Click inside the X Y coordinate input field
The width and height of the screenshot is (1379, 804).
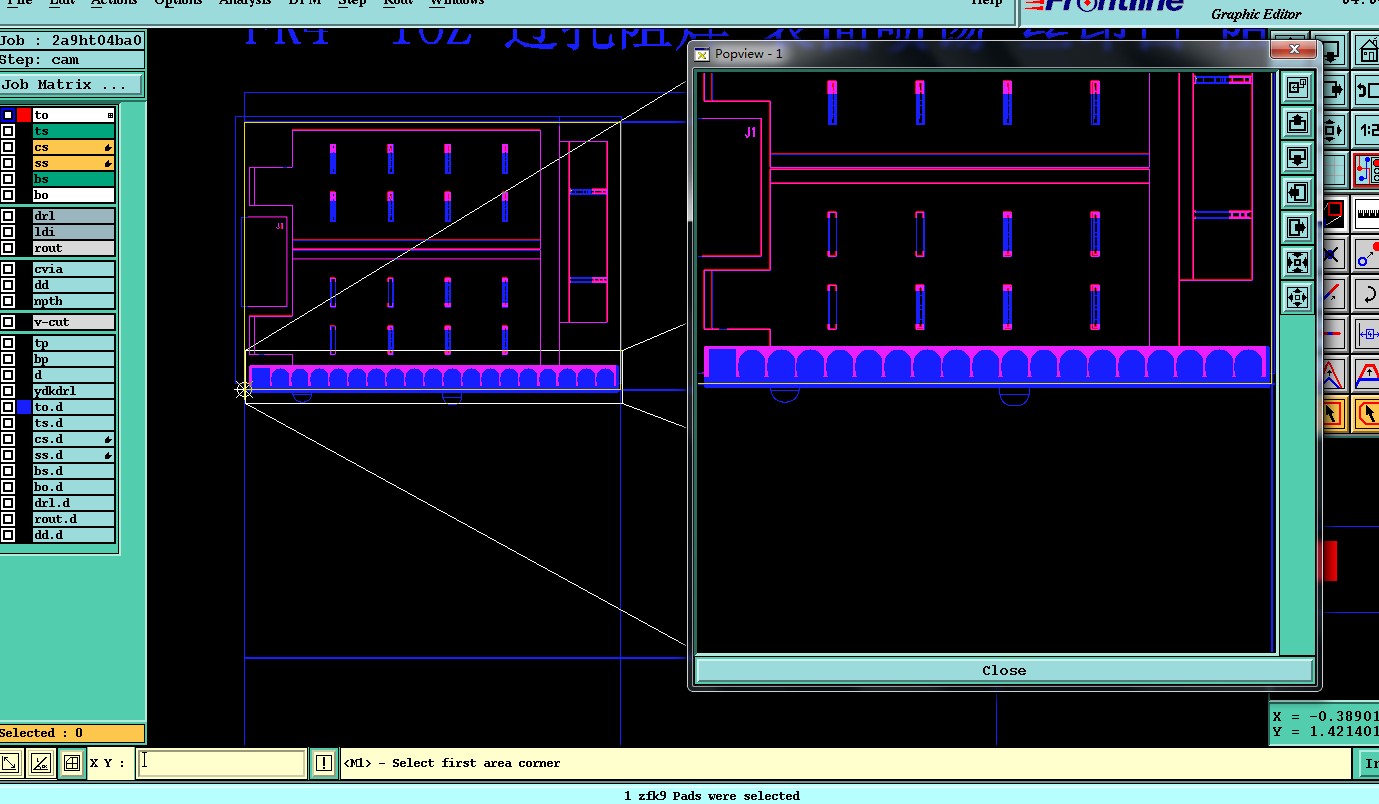coord(221,763)
